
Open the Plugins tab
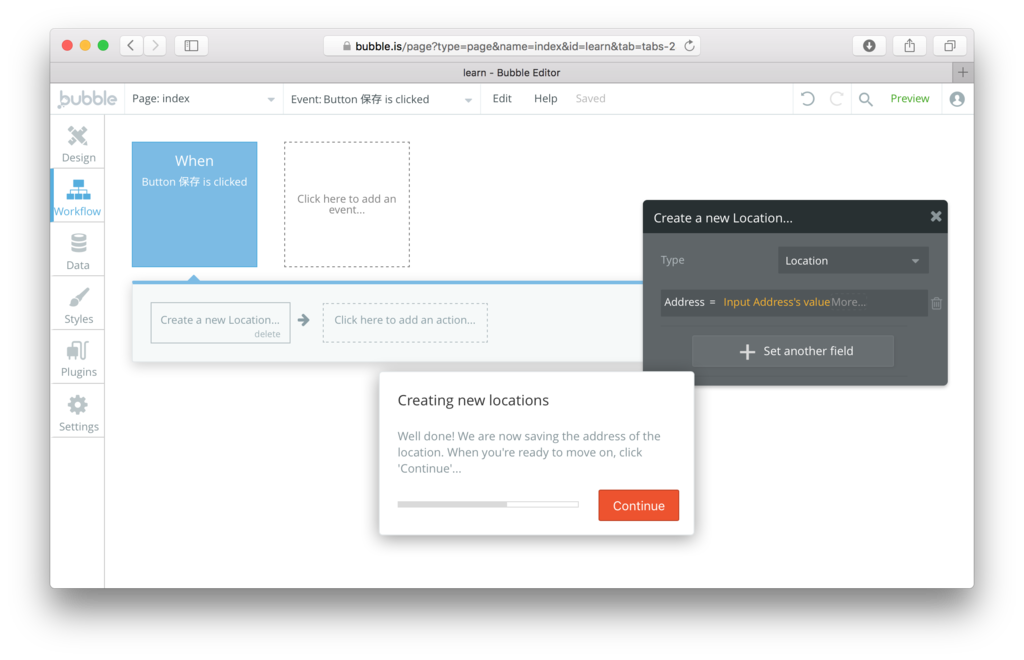point(78,358)
